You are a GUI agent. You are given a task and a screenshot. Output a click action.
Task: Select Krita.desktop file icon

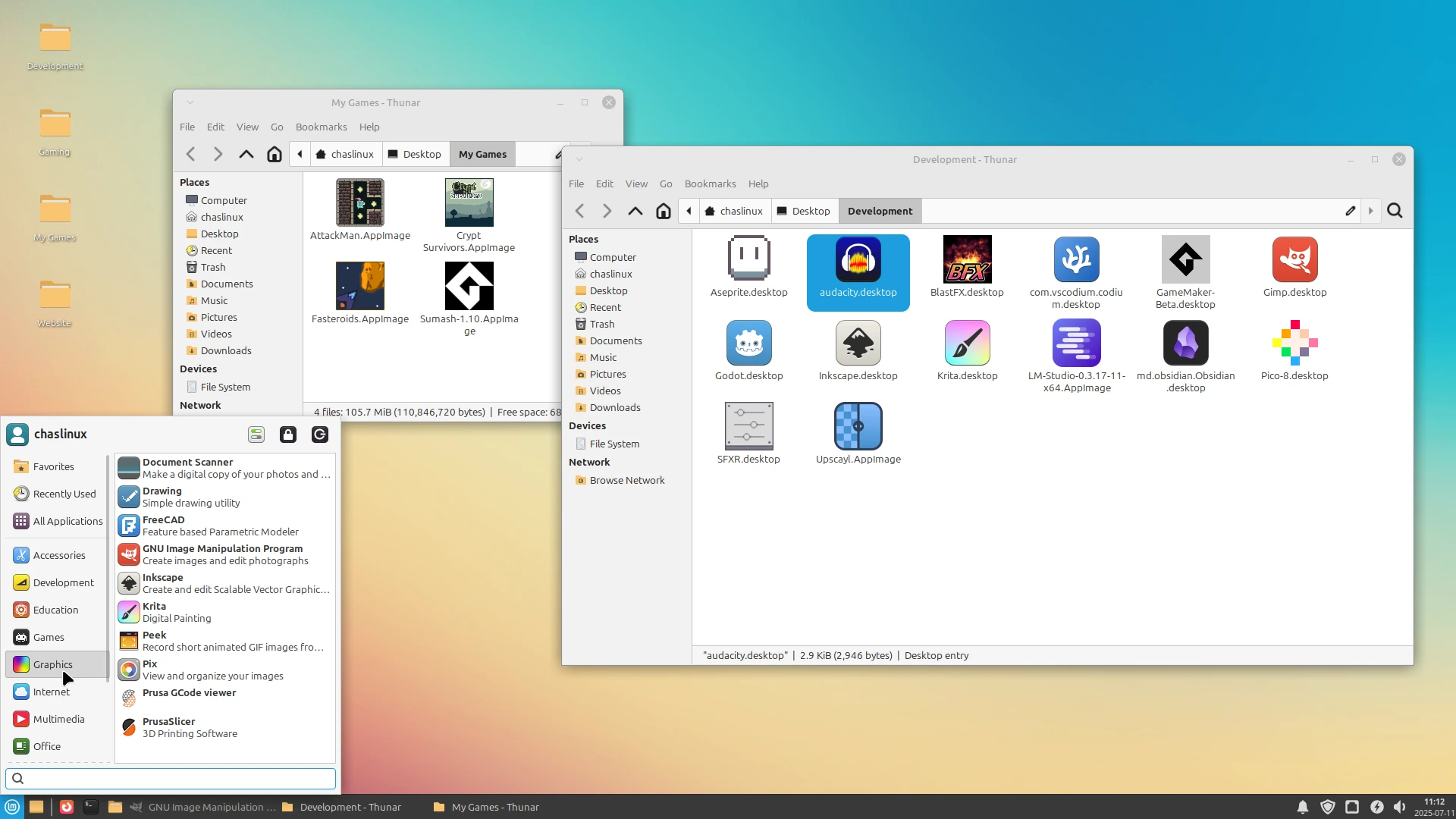pos(967,343)
